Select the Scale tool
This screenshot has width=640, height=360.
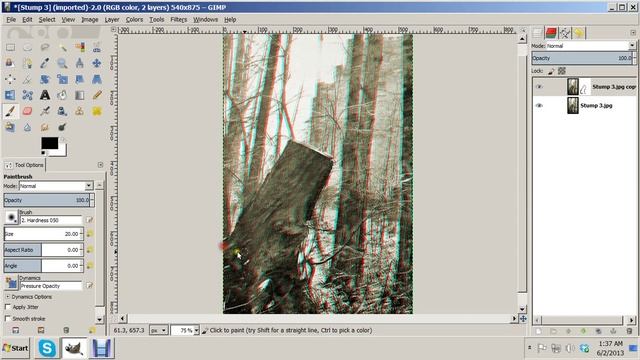[x=62, y=79]
